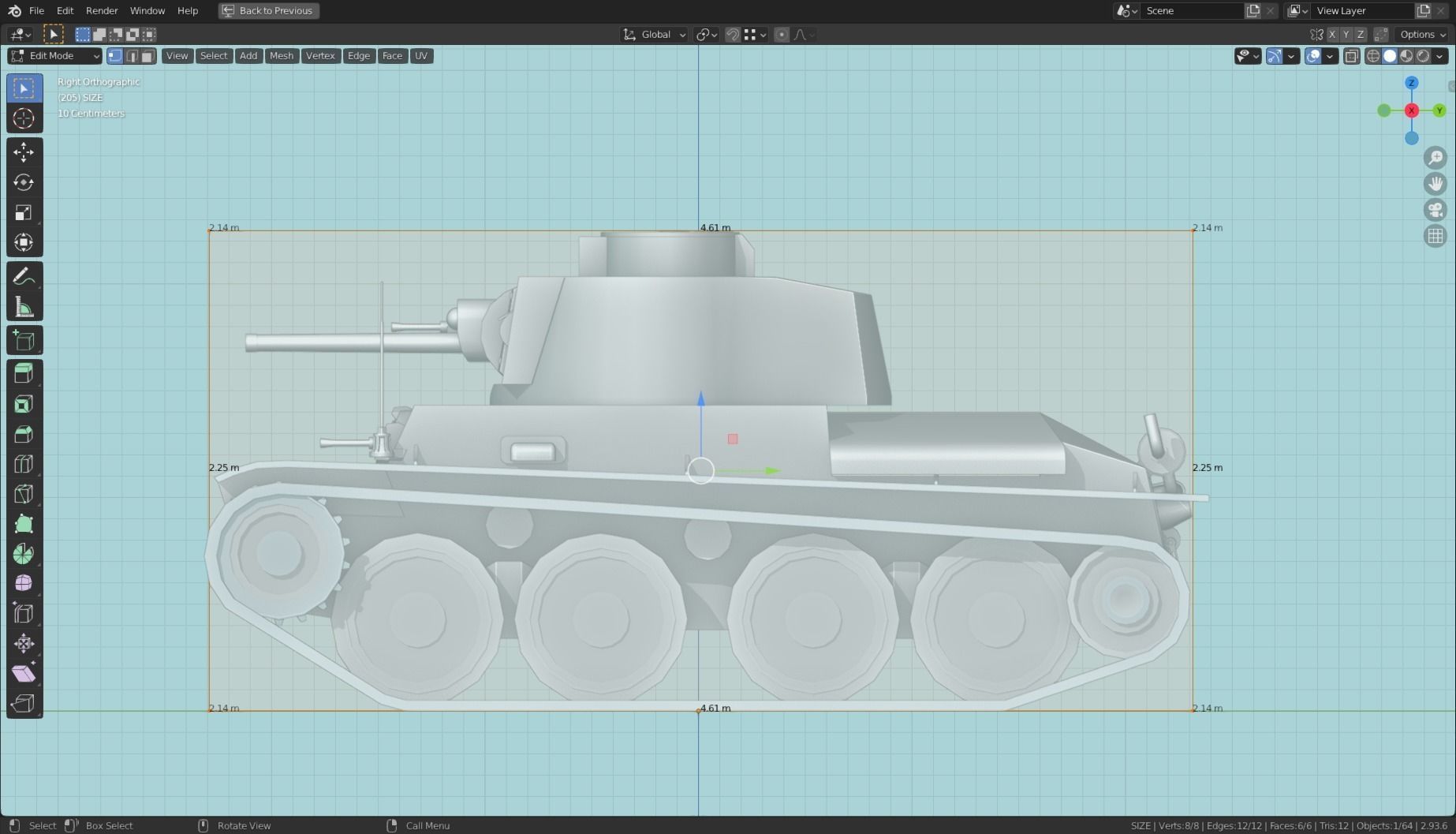Open the Render menu
Viewport: 1456px width, 834px height.
102,10
